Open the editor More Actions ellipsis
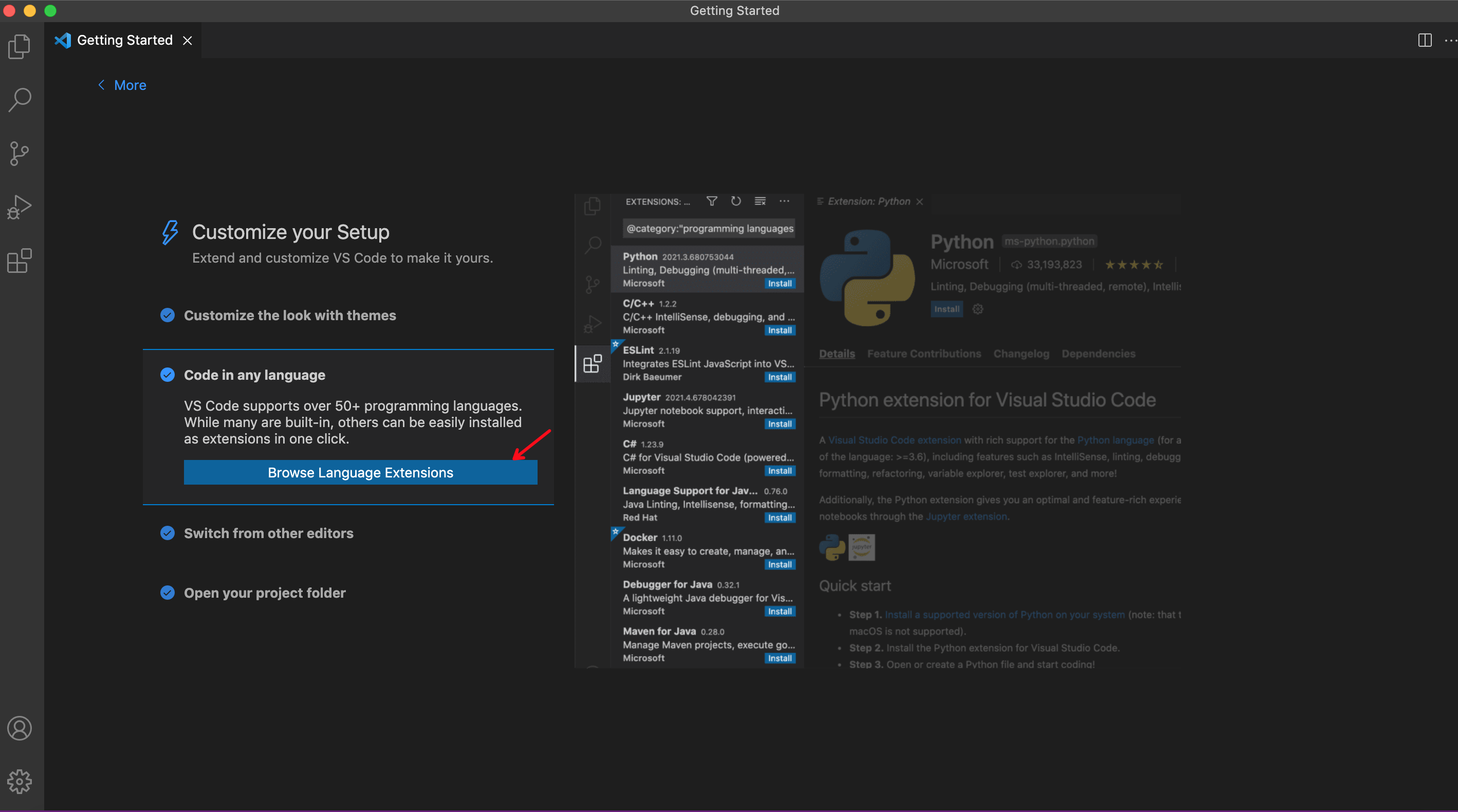This screenshot has height=812, width=1458. pyautogui.click(x=1450, y=40)
